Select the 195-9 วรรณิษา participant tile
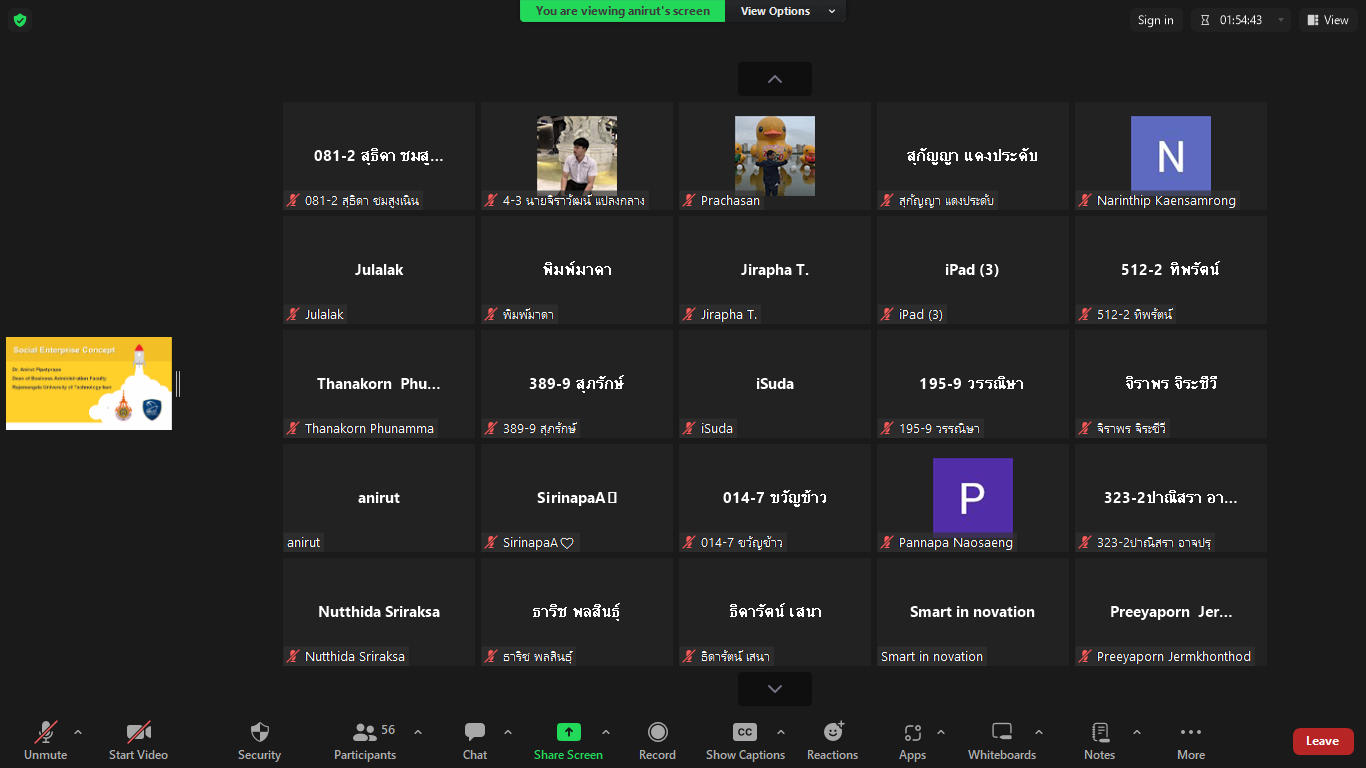Screen dimensions: 1366x768 pos(973,384)
